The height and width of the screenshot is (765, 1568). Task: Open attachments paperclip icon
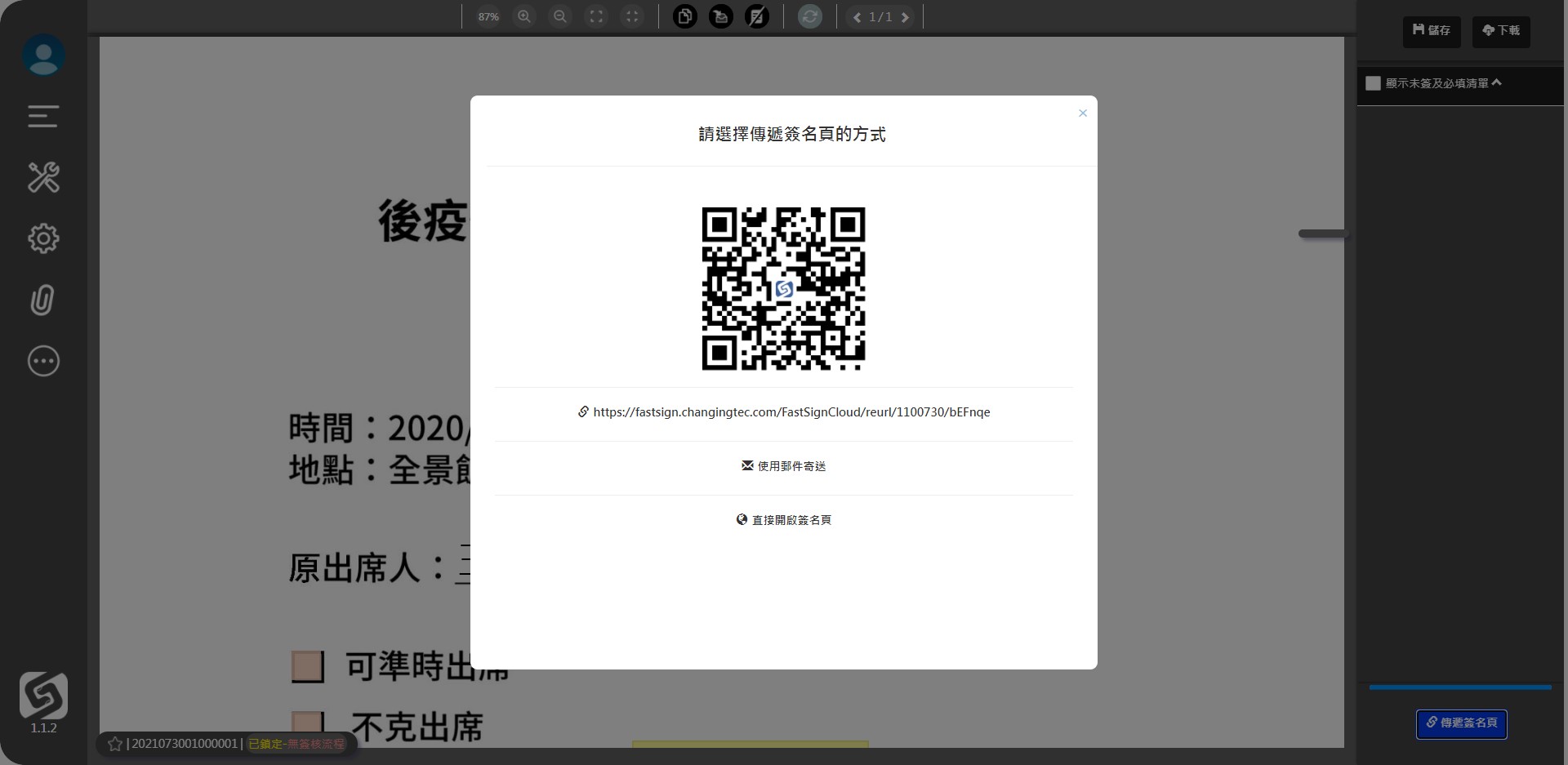tap(42, 300)
